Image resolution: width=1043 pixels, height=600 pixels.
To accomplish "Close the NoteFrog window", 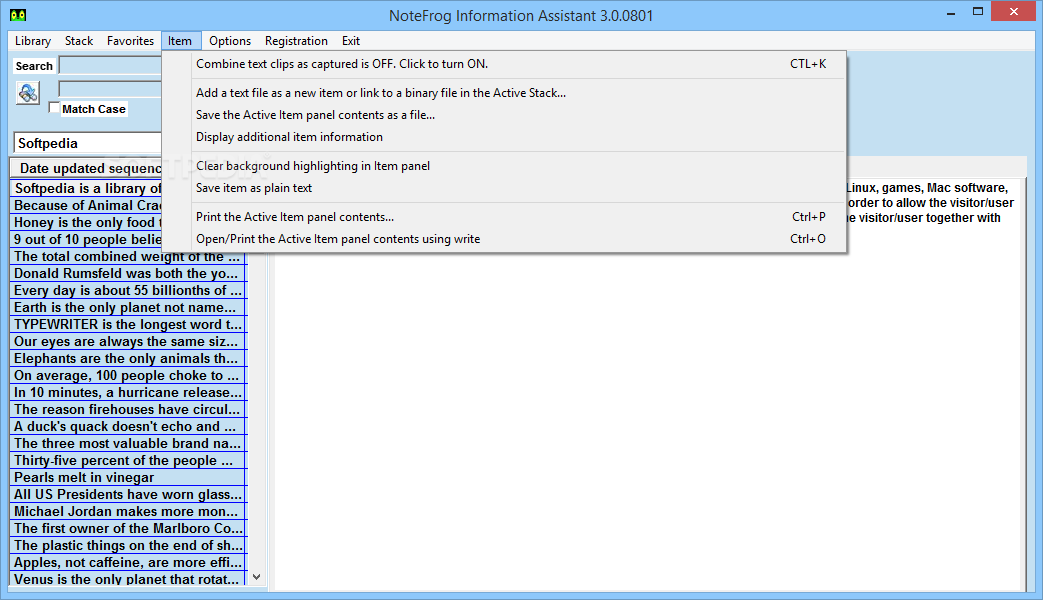I will coord(1014,11).
